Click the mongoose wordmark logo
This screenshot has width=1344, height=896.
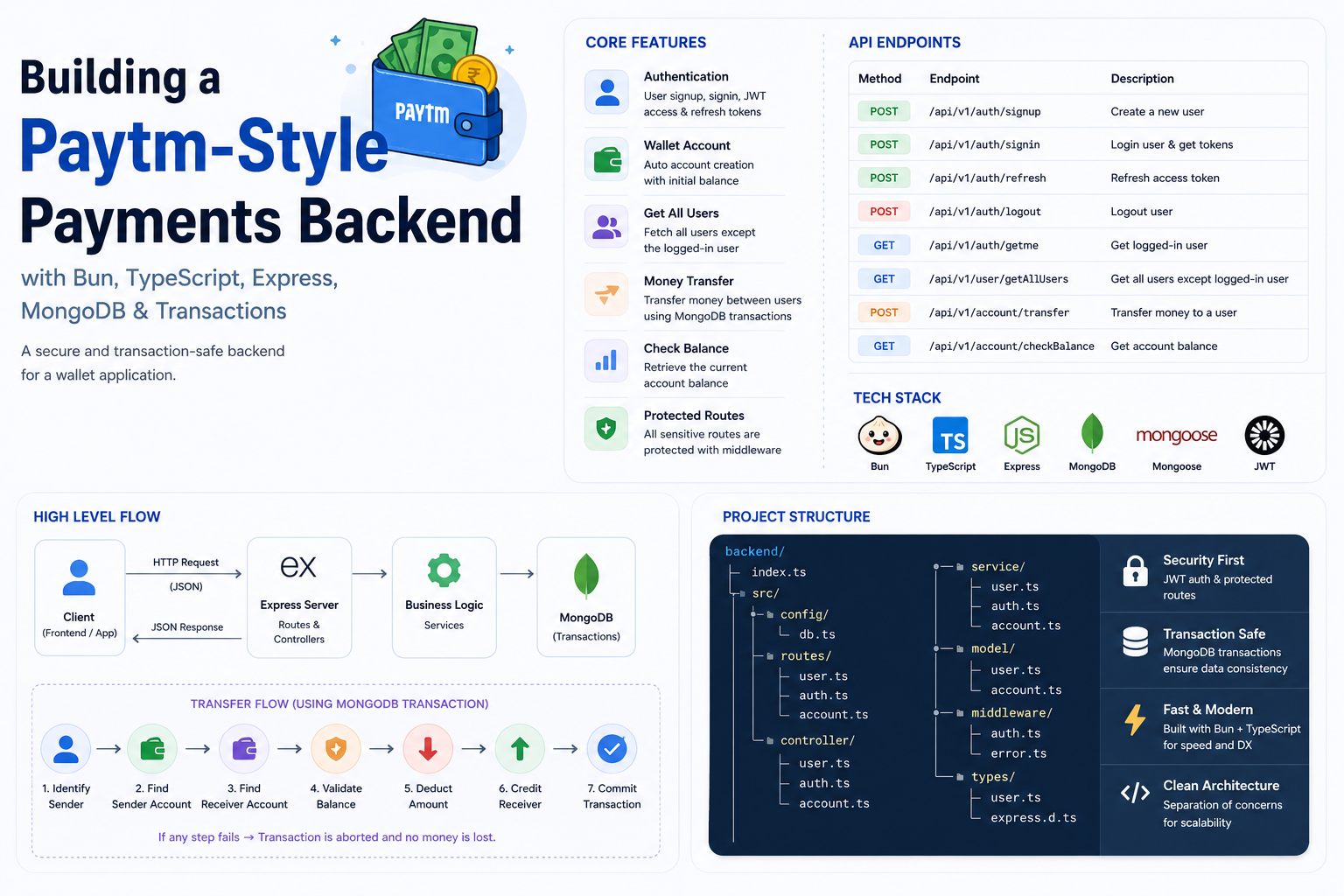click(x=1177, y=435)
